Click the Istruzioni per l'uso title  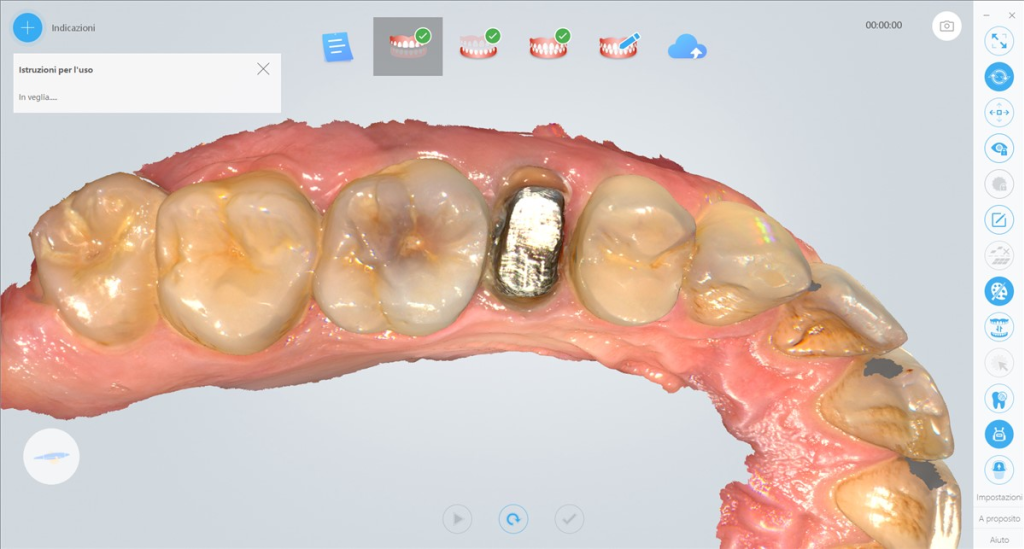56,70
